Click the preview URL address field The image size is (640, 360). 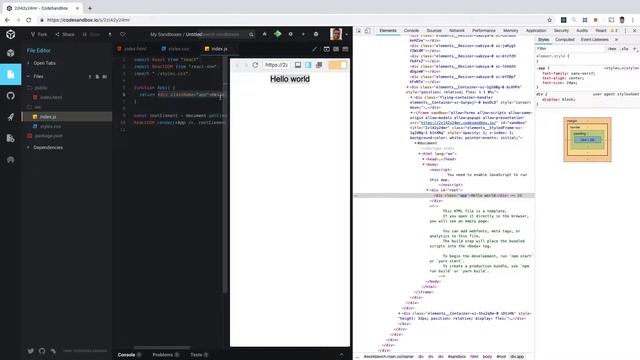click(x=276, y=65)
